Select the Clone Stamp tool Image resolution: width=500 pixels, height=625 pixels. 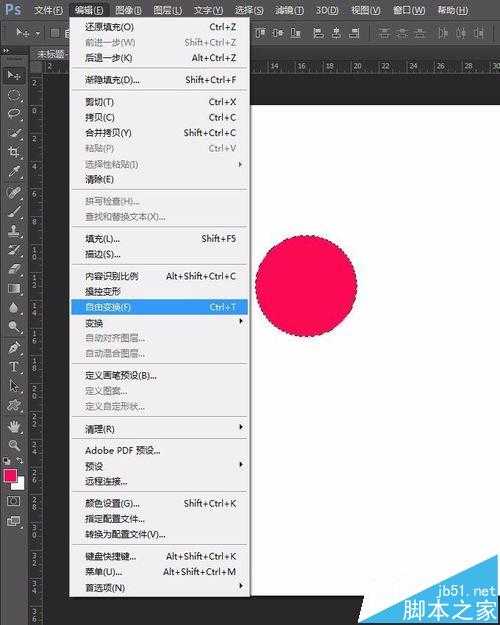14,231
